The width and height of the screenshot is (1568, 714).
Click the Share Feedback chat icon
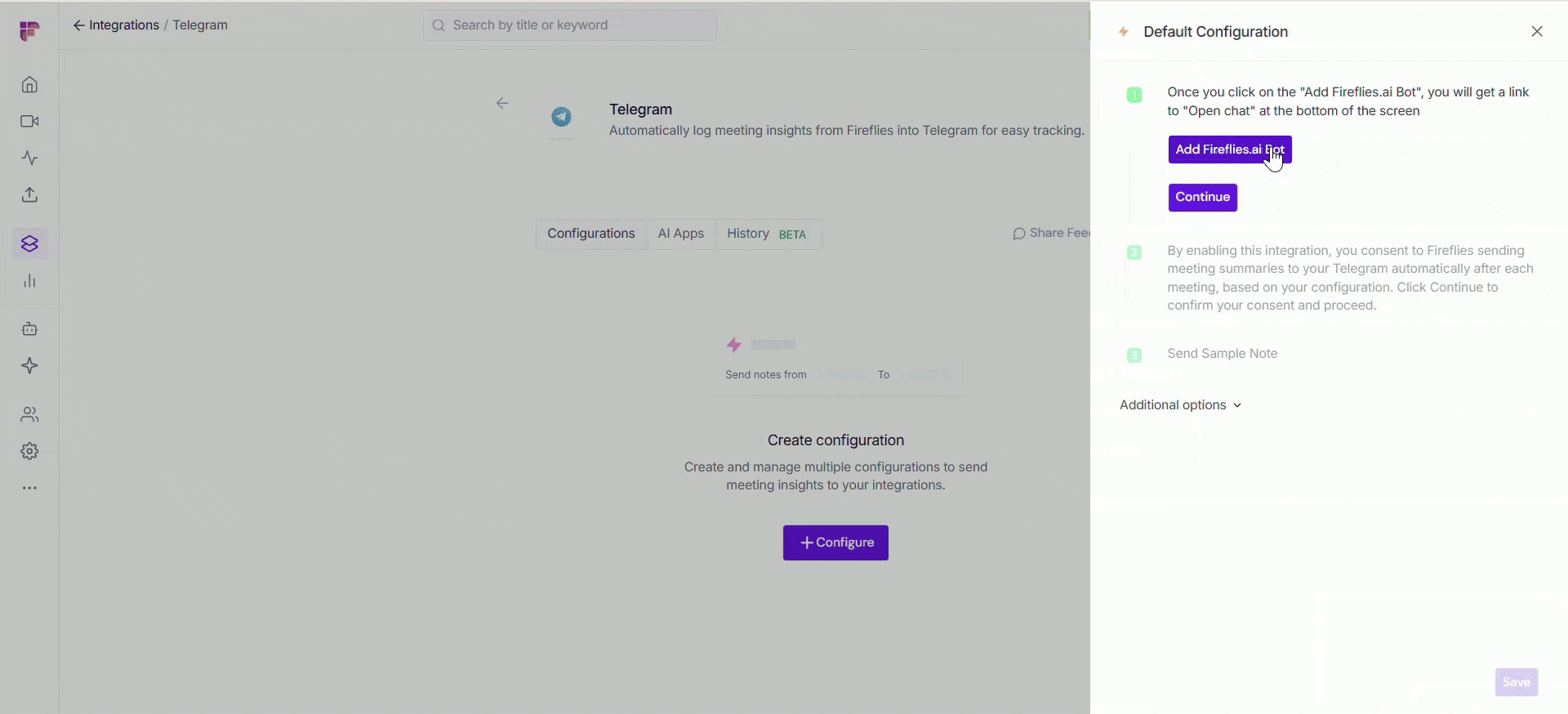click(x=1019, y=234)
